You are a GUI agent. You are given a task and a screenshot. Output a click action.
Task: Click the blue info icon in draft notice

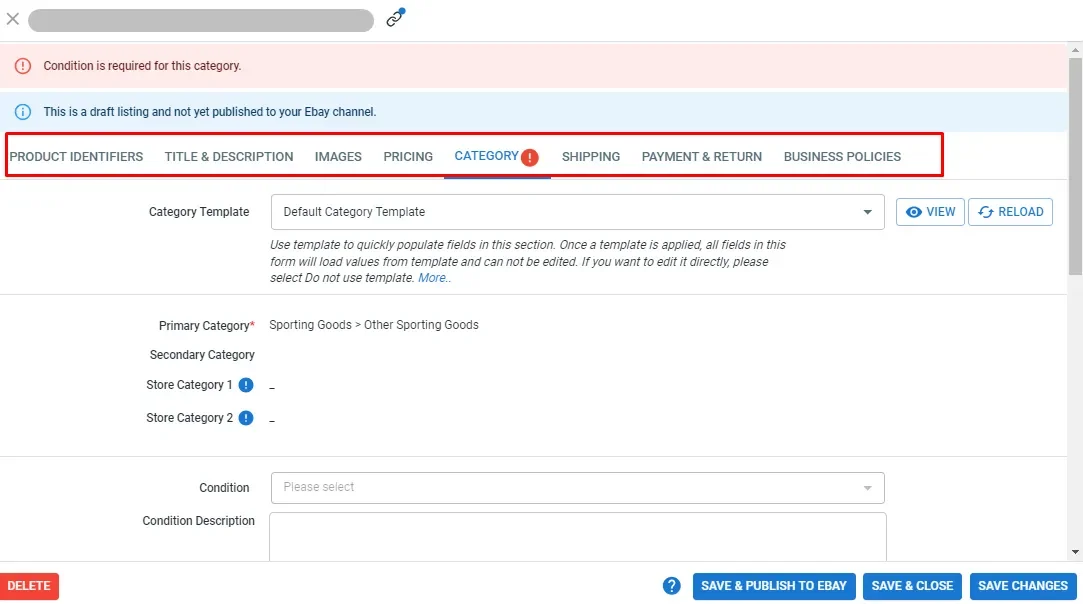(23, 112)
